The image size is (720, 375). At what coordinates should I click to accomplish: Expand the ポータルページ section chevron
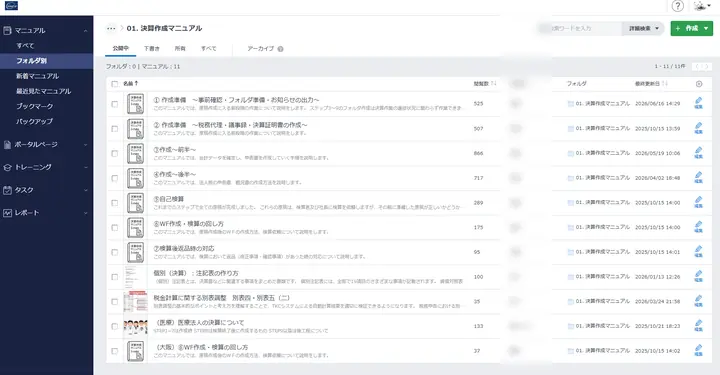[x=85, y=145]
